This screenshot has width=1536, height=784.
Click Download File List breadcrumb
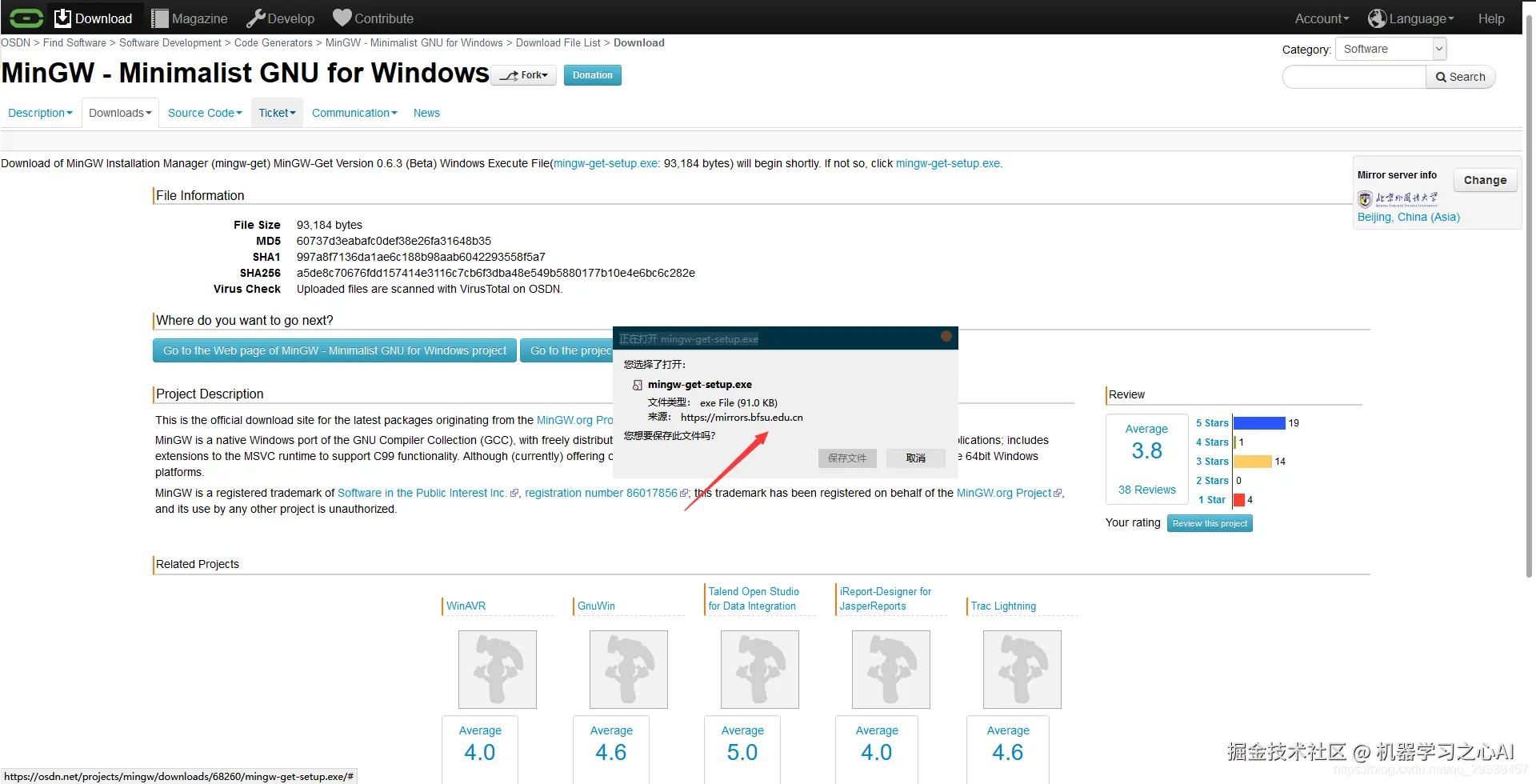click(x=558, y=43)
